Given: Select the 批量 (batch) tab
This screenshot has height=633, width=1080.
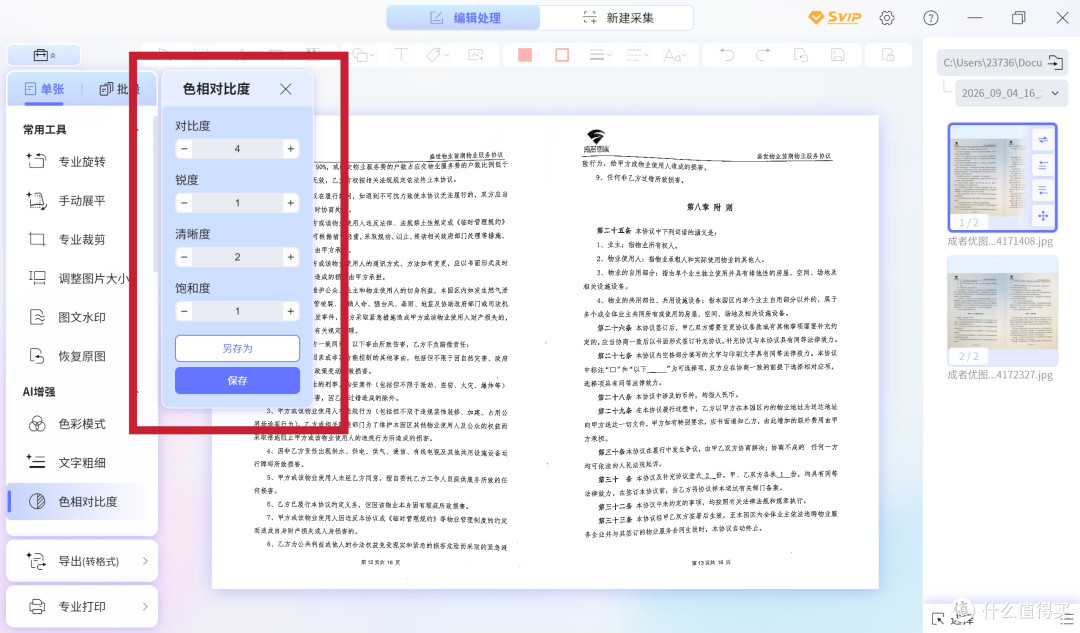Looking at the screenshot, I should pyautogui.click(x=118, y=89).
